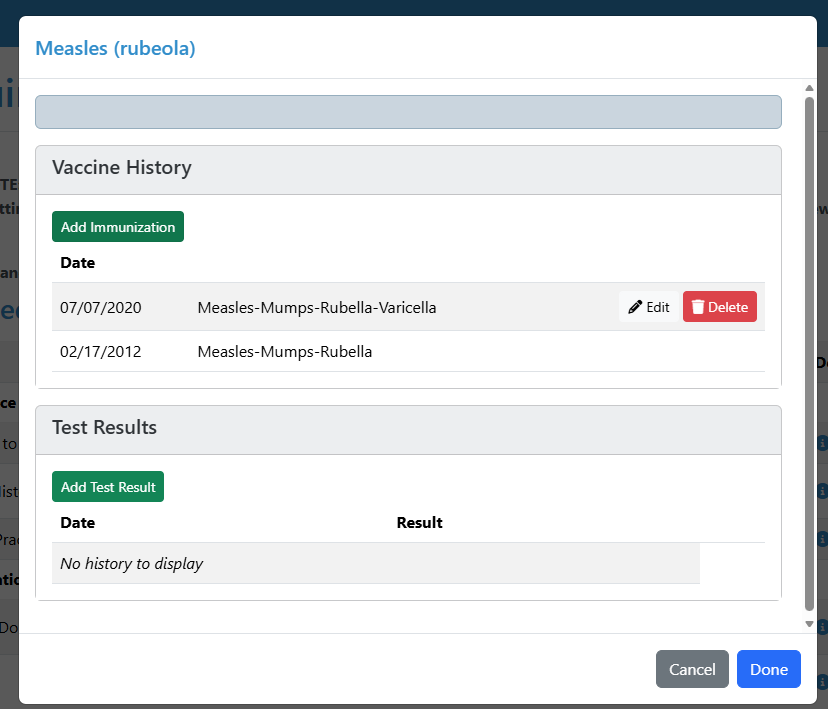Confirm changes with the Done button
The height and width of the screenshot is (709, 828).
tap(768, 669)
